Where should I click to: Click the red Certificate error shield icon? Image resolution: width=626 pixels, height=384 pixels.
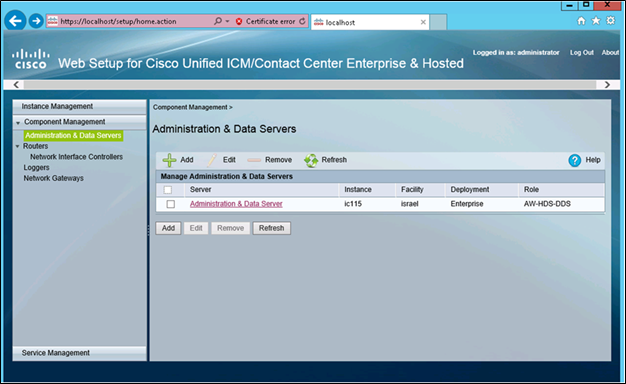(x=239, y=22)
